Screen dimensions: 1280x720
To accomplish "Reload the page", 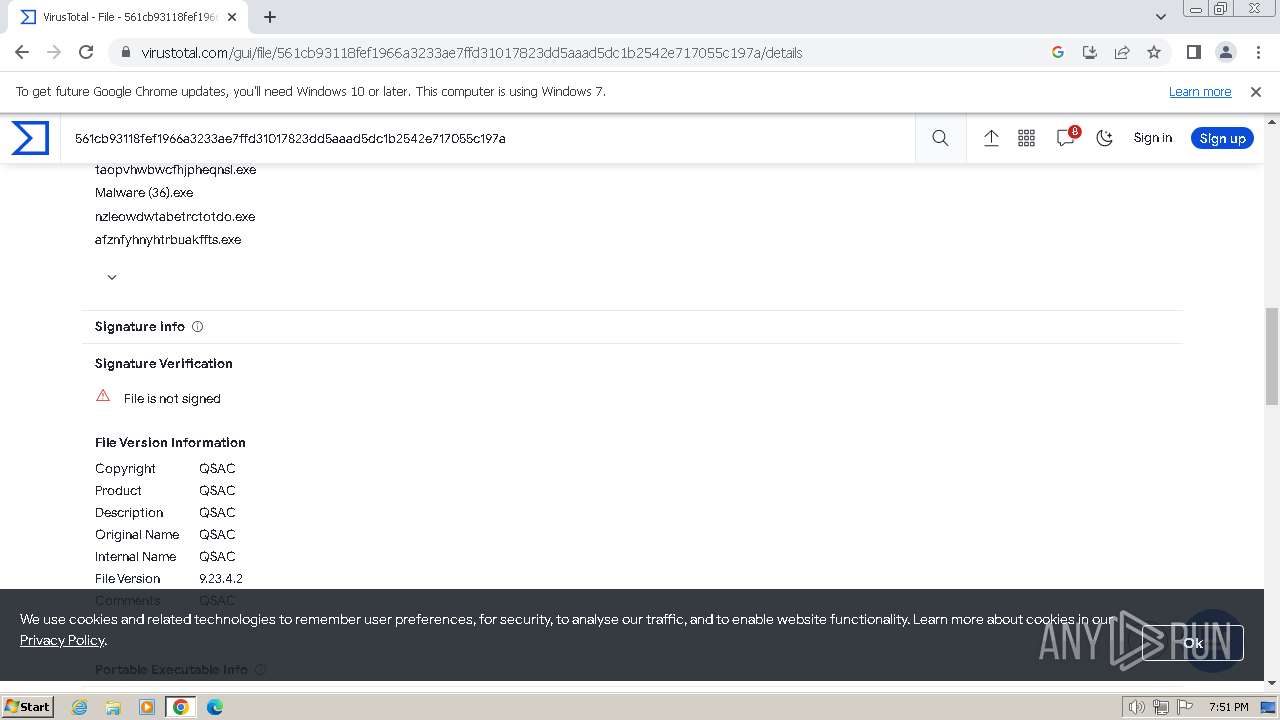I will (86, 52).
